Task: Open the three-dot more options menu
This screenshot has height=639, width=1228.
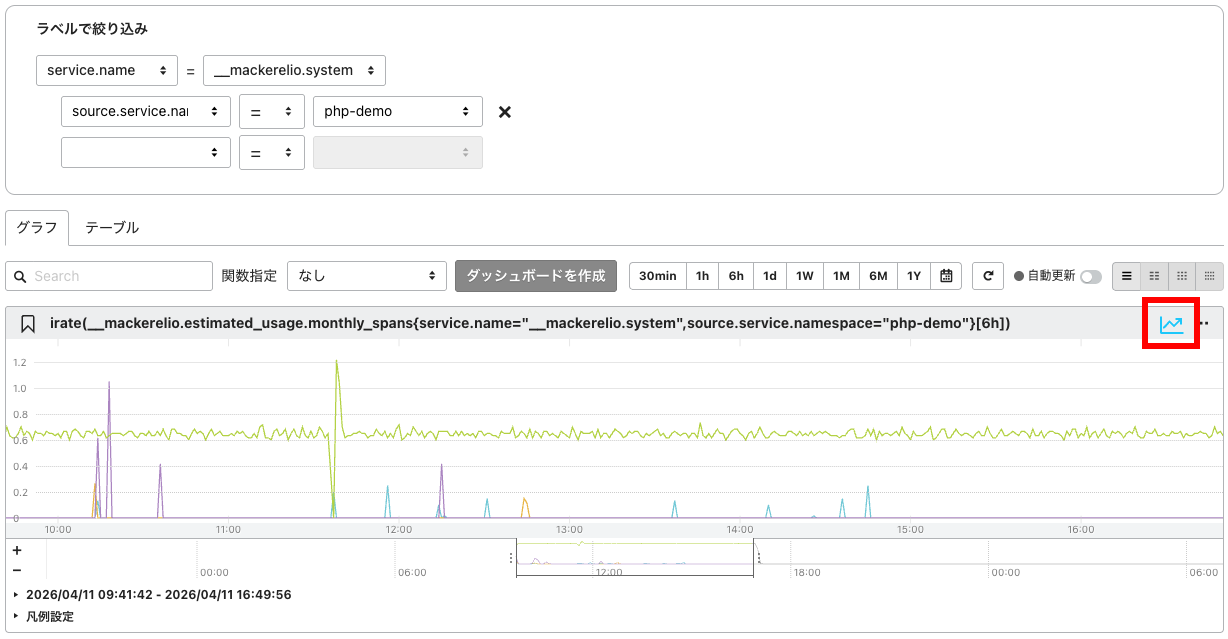Action: (1206, 324)
